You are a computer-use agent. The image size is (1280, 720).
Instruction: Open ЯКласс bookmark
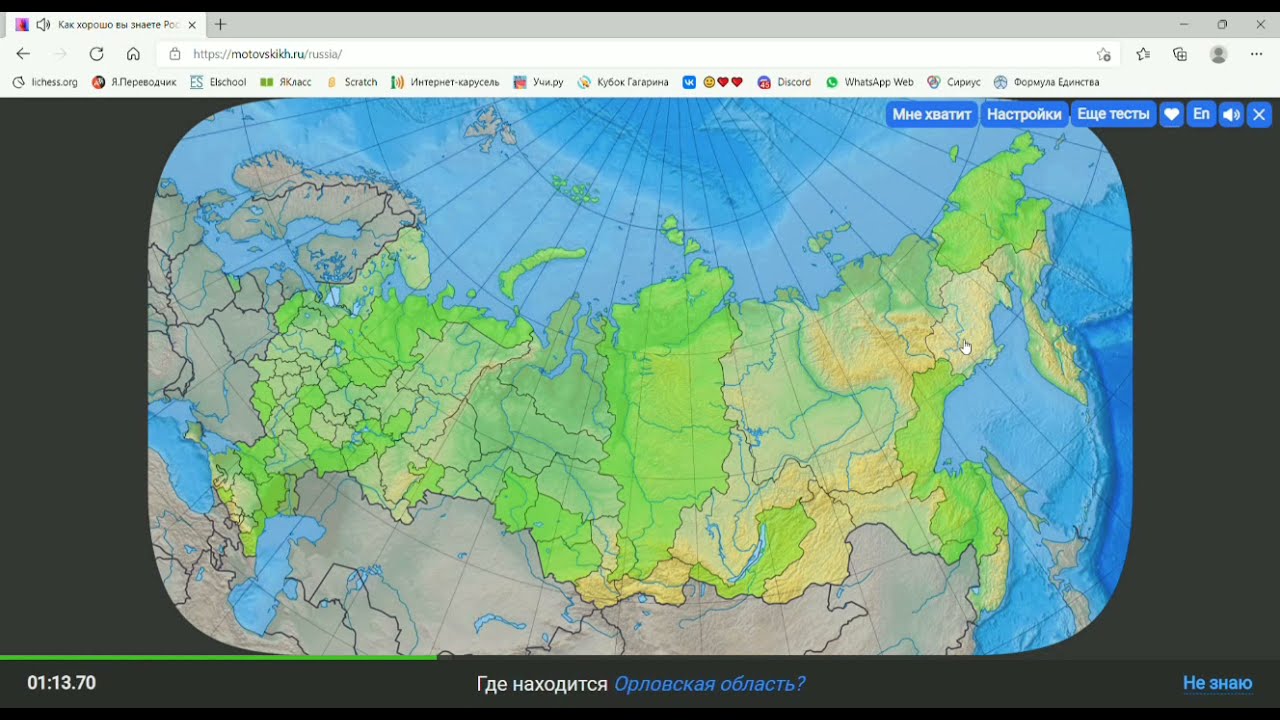point(286,82)
